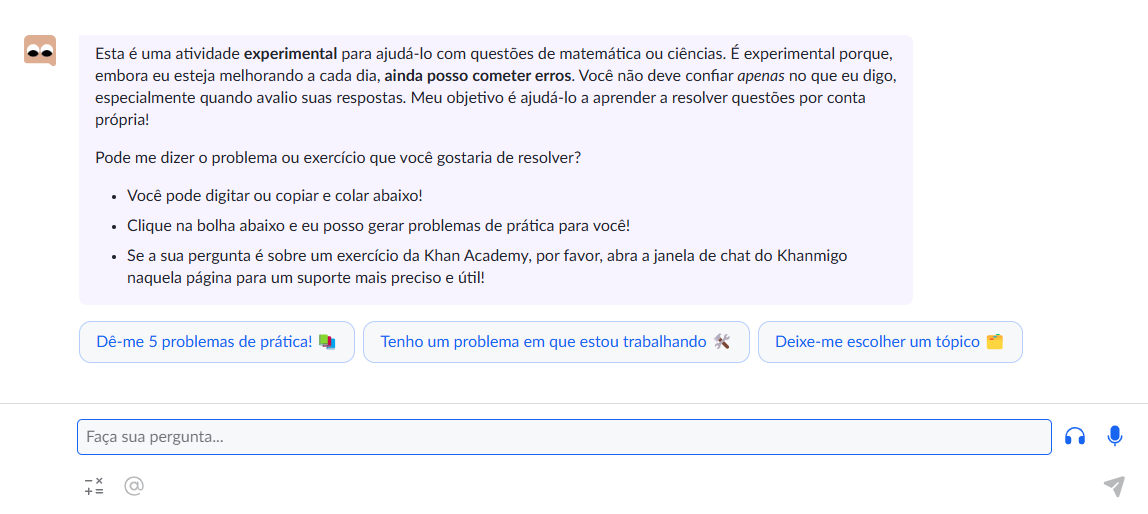1148x514 pixels.
Task: Focus the "Faça sua pergunta..." input field
Action: pyautogui.click(x=564, y=437)
